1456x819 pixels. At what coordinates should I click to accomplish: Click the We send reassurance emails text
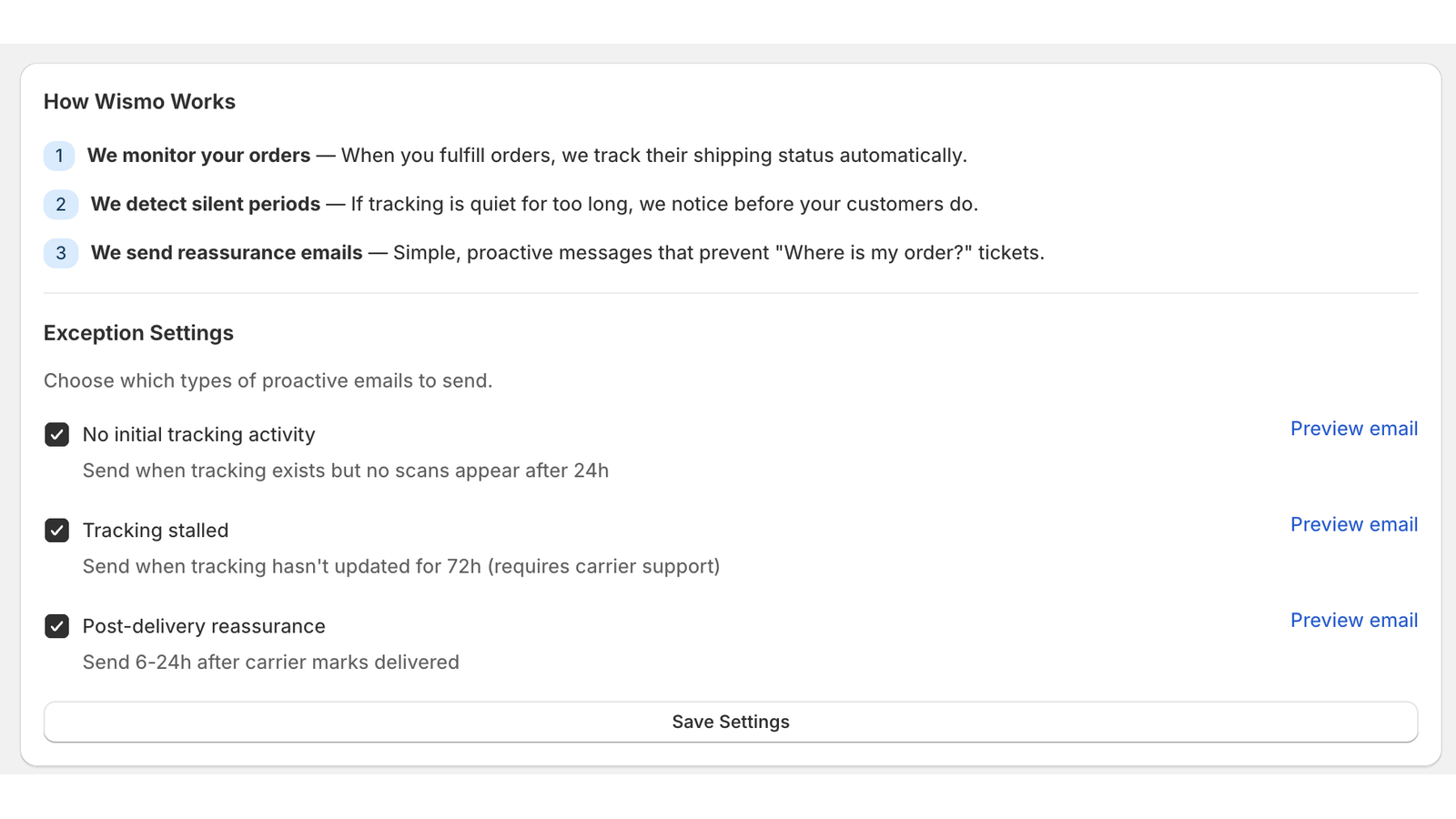226,252
